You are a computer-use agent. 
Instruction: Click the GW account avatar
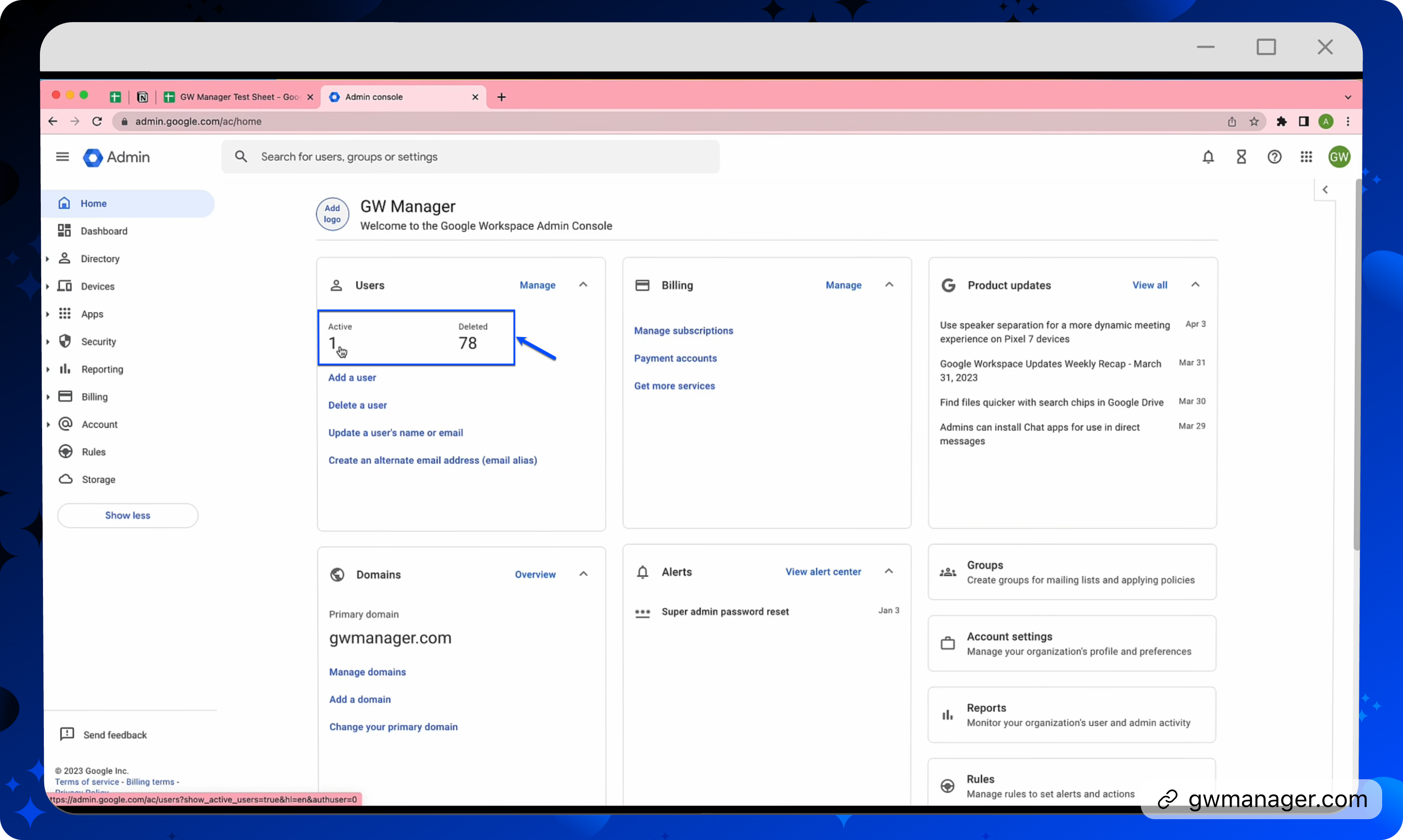point(1338,157)
